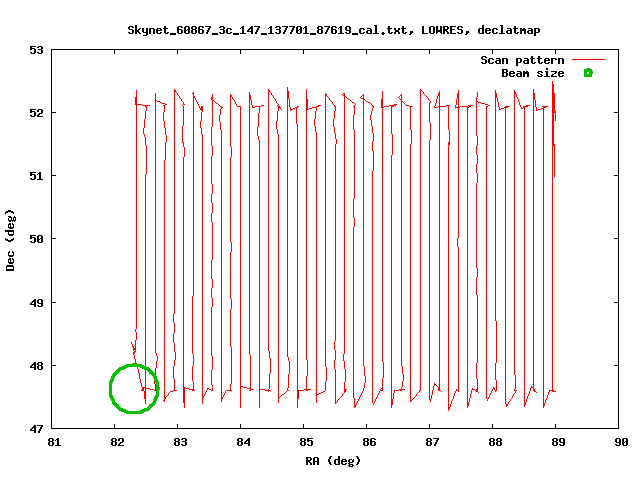Click the RA axis tick label 89
The image size is (640, 480).
point(558,442)
